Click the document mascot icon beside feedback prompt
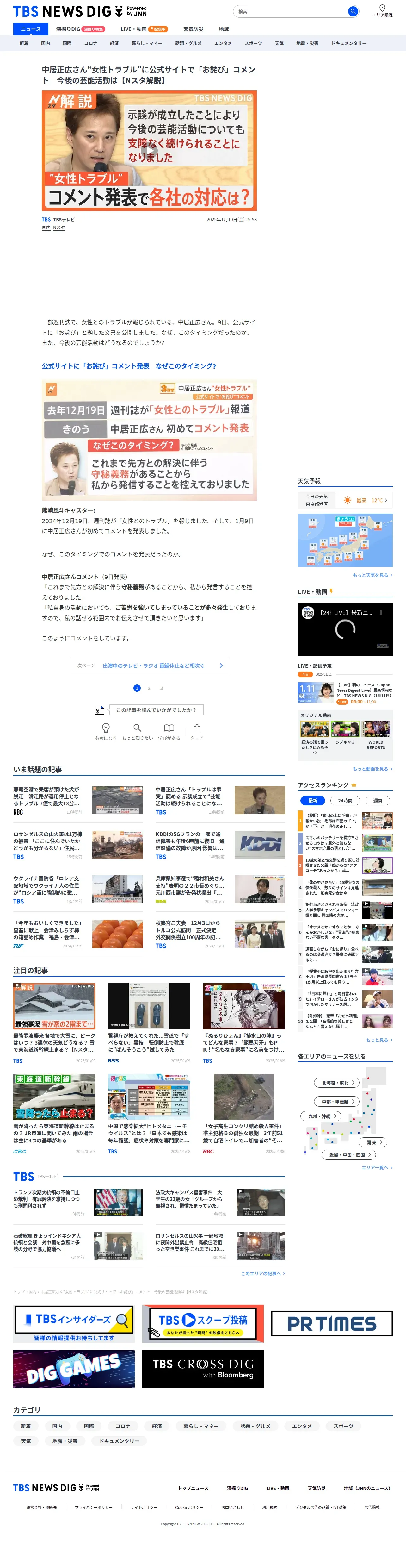This screenshot has width=406, height=1568. (x=99, y=710)
